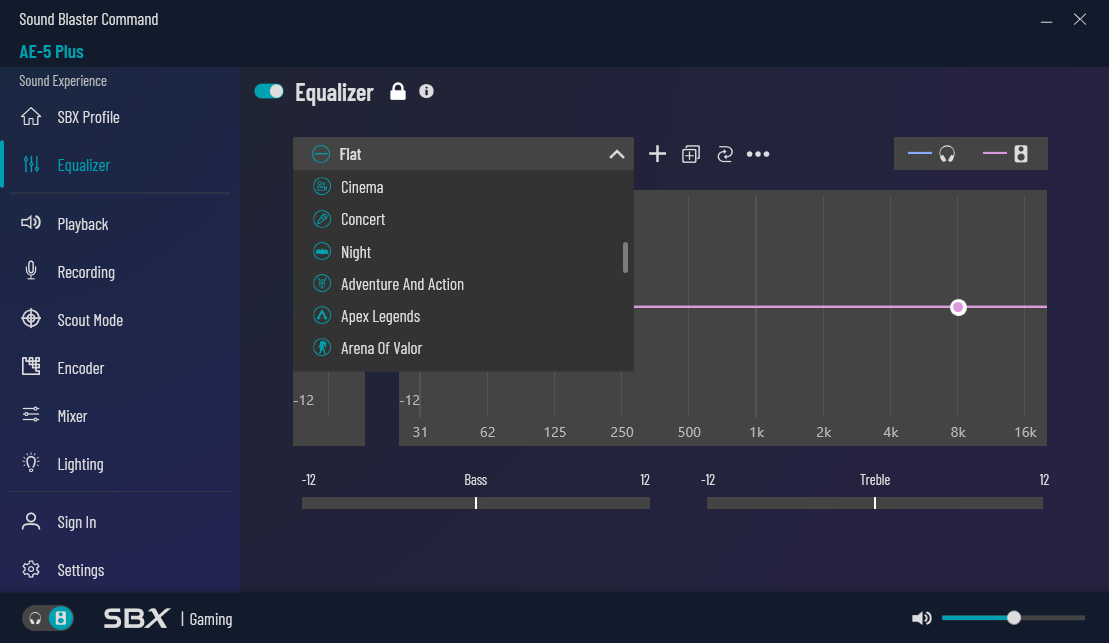The image size is (1109, 643).
Task: Click the Scout Mode crosshair icon
Action: (x=31, y=319)
